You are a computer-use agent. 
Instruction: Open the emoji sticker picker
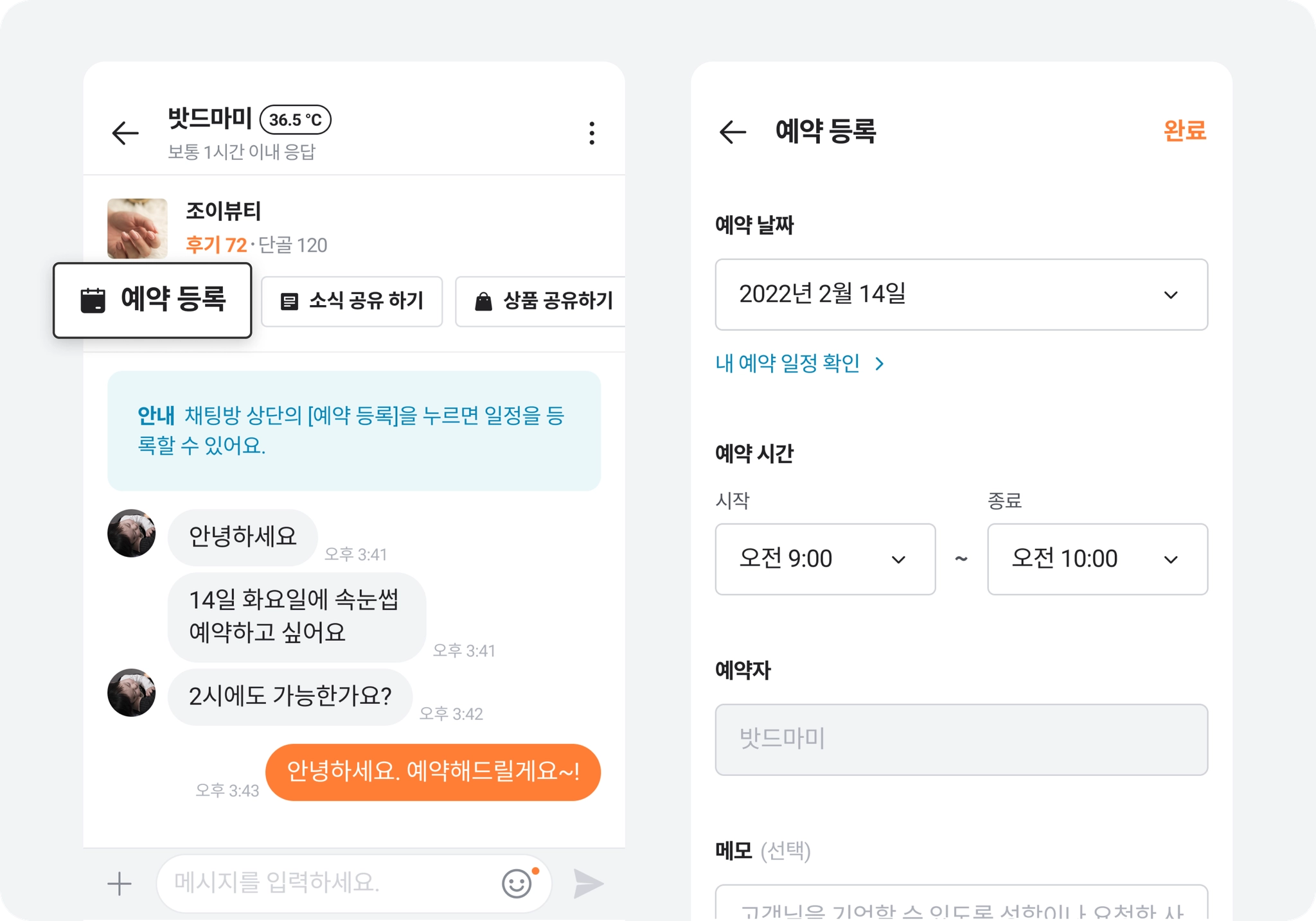(517, 884)
